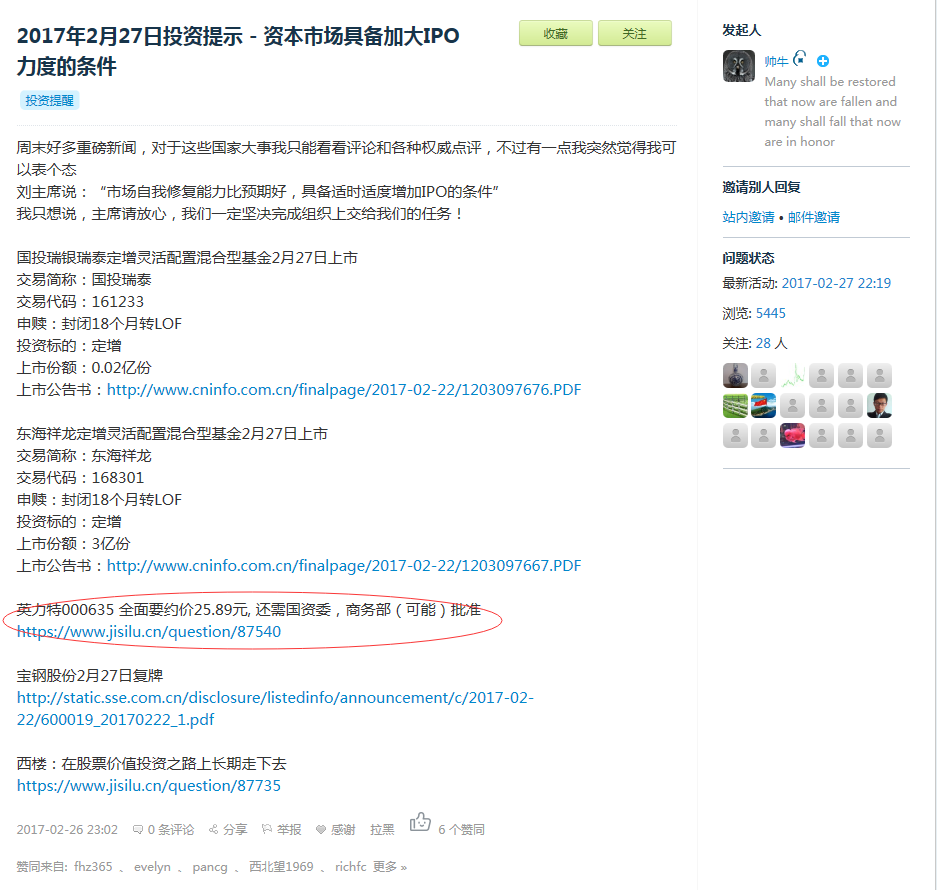Viewport: 937px width, 890px height.
Task: Open voter fhz365 profile
Action: pyautogui.click(x=93, y=867)
